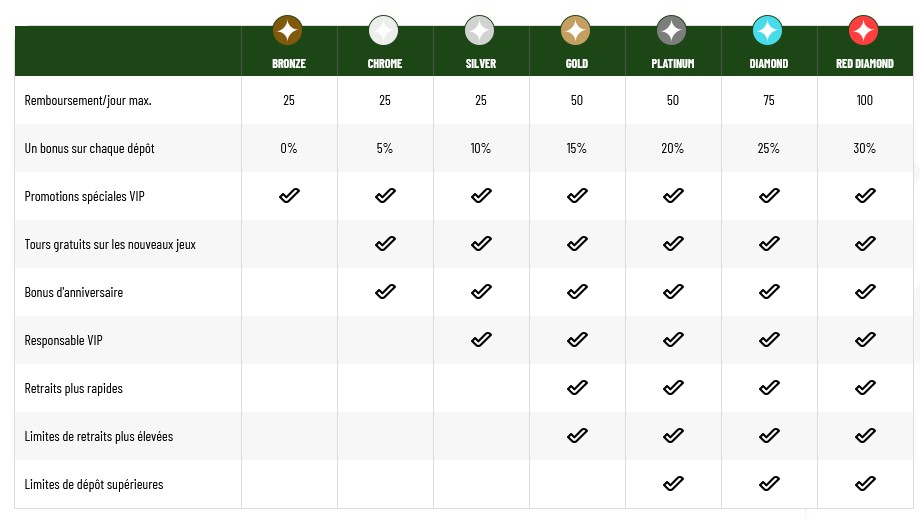Screen dimensions: 920x526
Task: Click Gold checkmark for Retraits plus rapides
Action: (x=577, y=388)
